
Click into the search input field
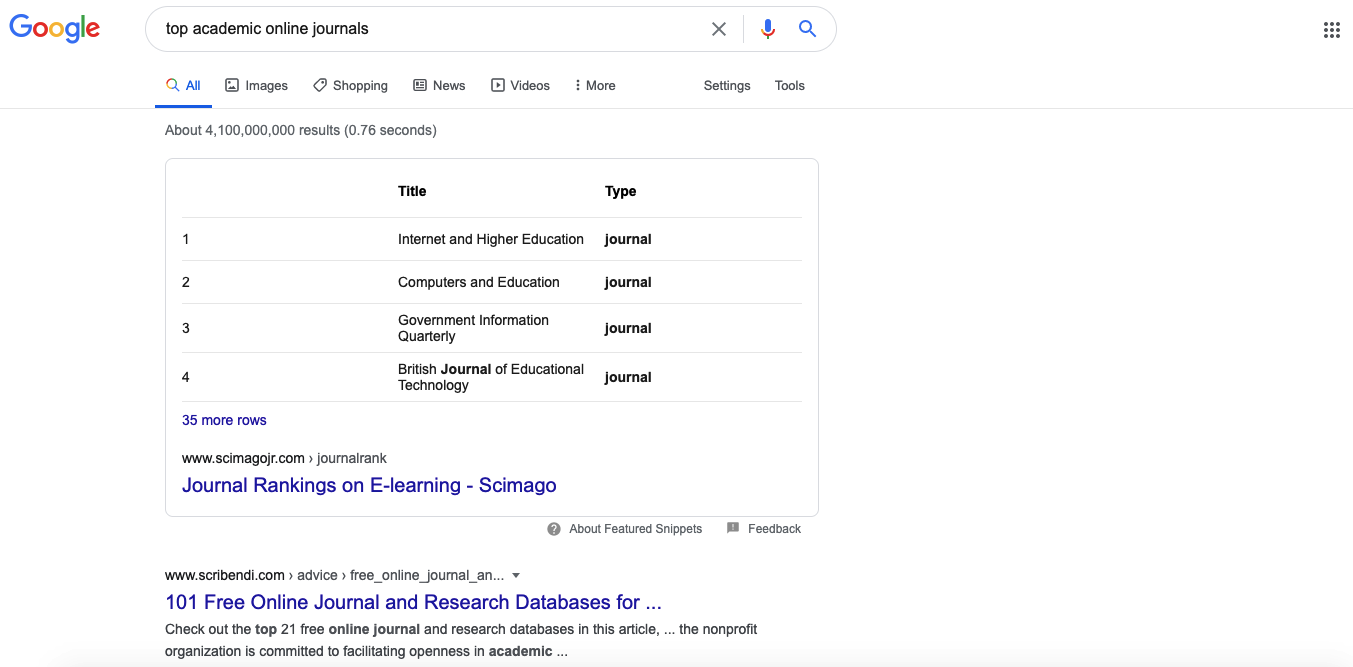click(430, 29)
